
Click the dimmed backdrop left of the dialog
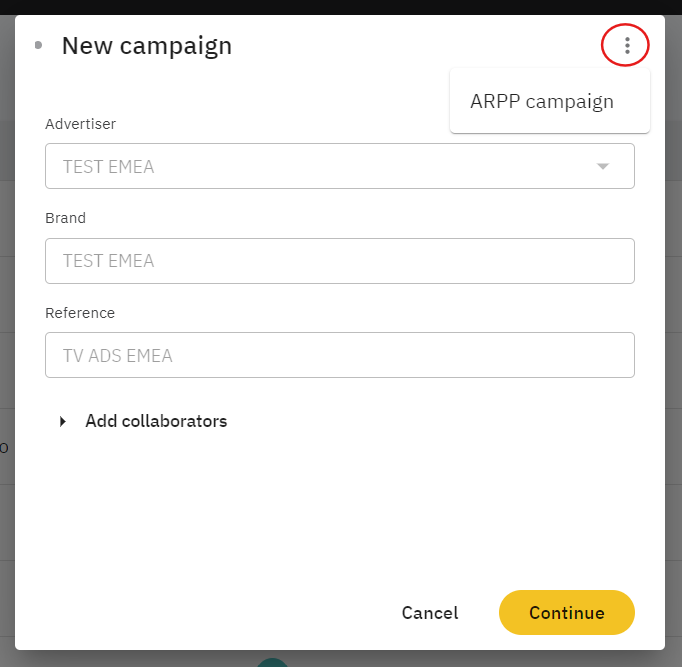pos(6,300)
